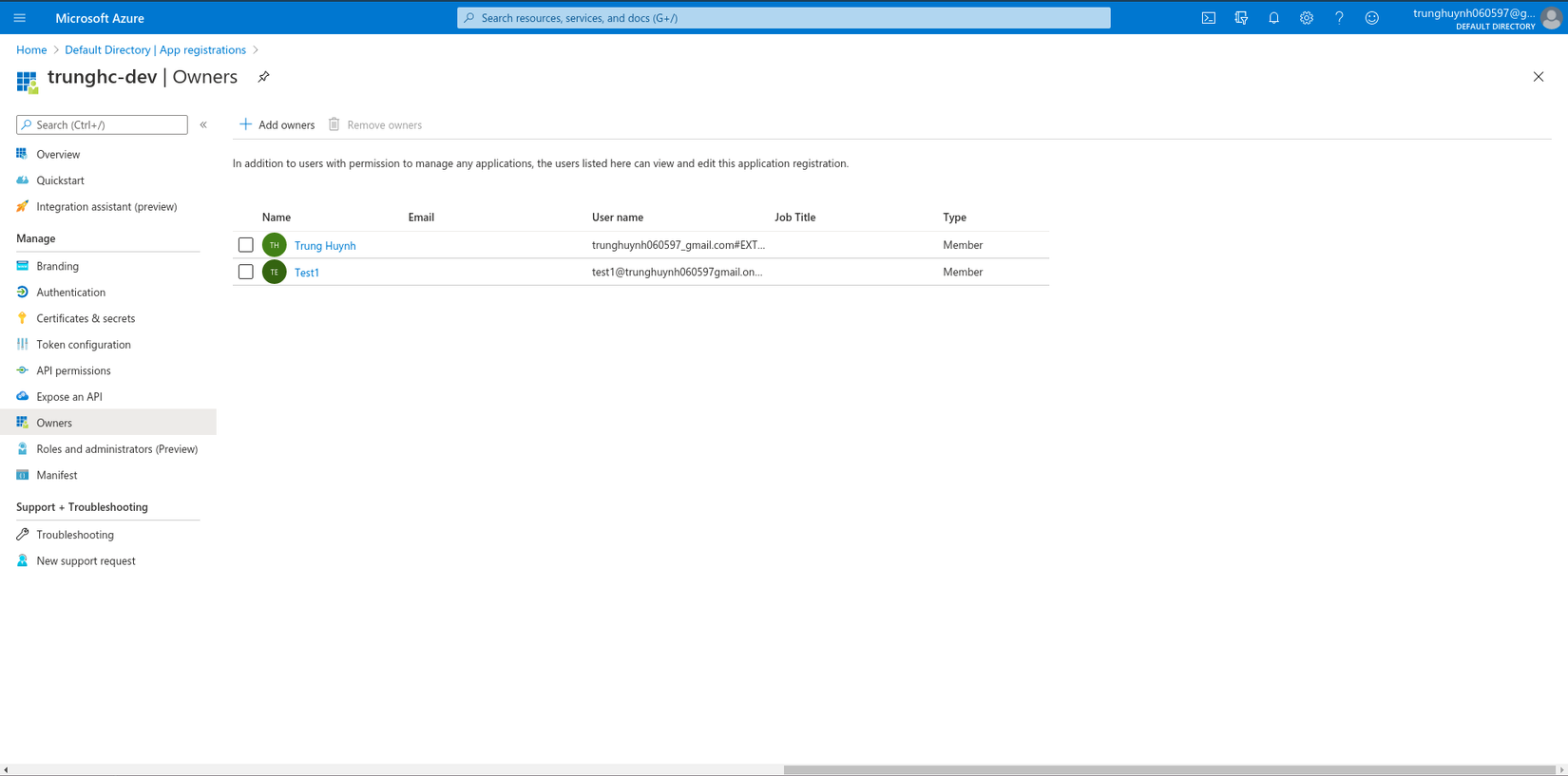Collapse the left navigation menu
This screenshot has width=1568, height=776.
(x=203, y=124)
